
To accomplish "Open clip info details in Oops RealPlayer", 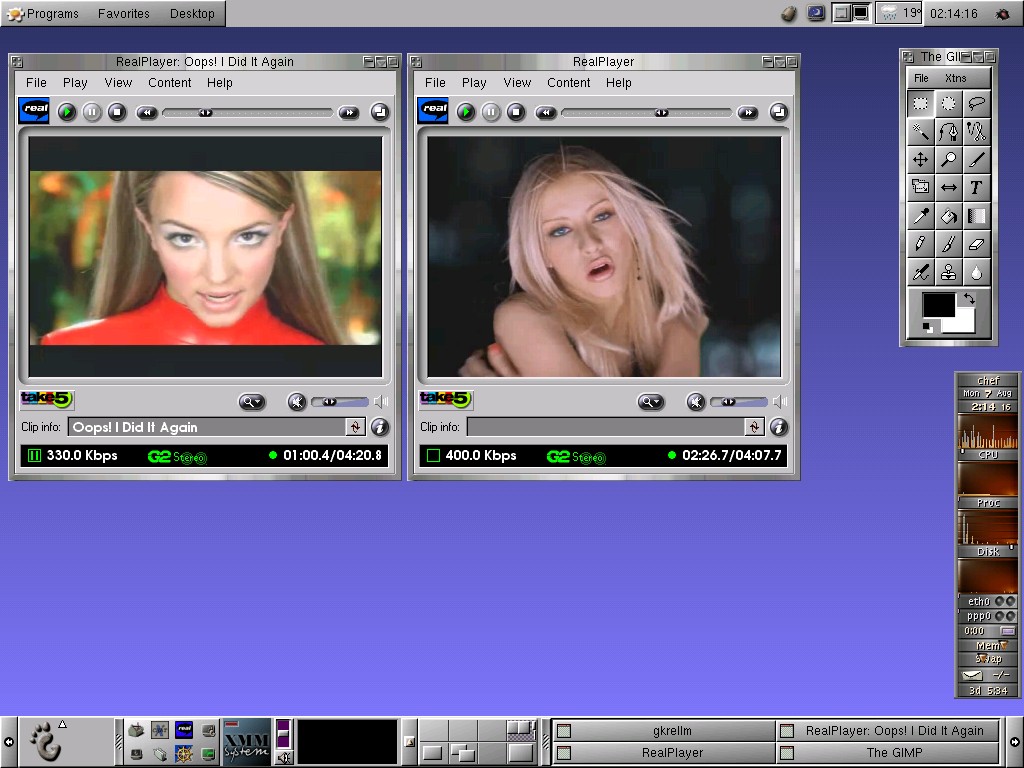I will 380,427.
